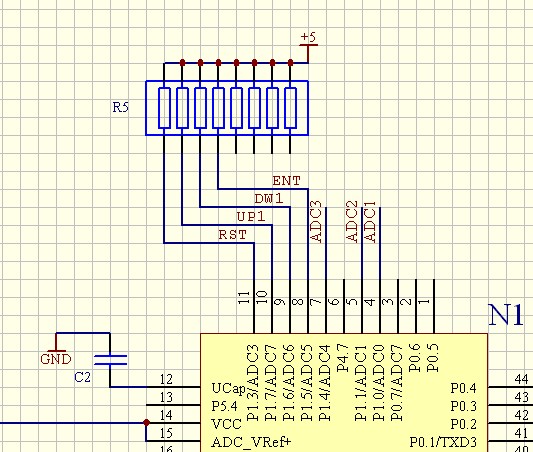Select the ADC1 net label
533x452 pixels.
pyautogui.click(x=370, y=222)
